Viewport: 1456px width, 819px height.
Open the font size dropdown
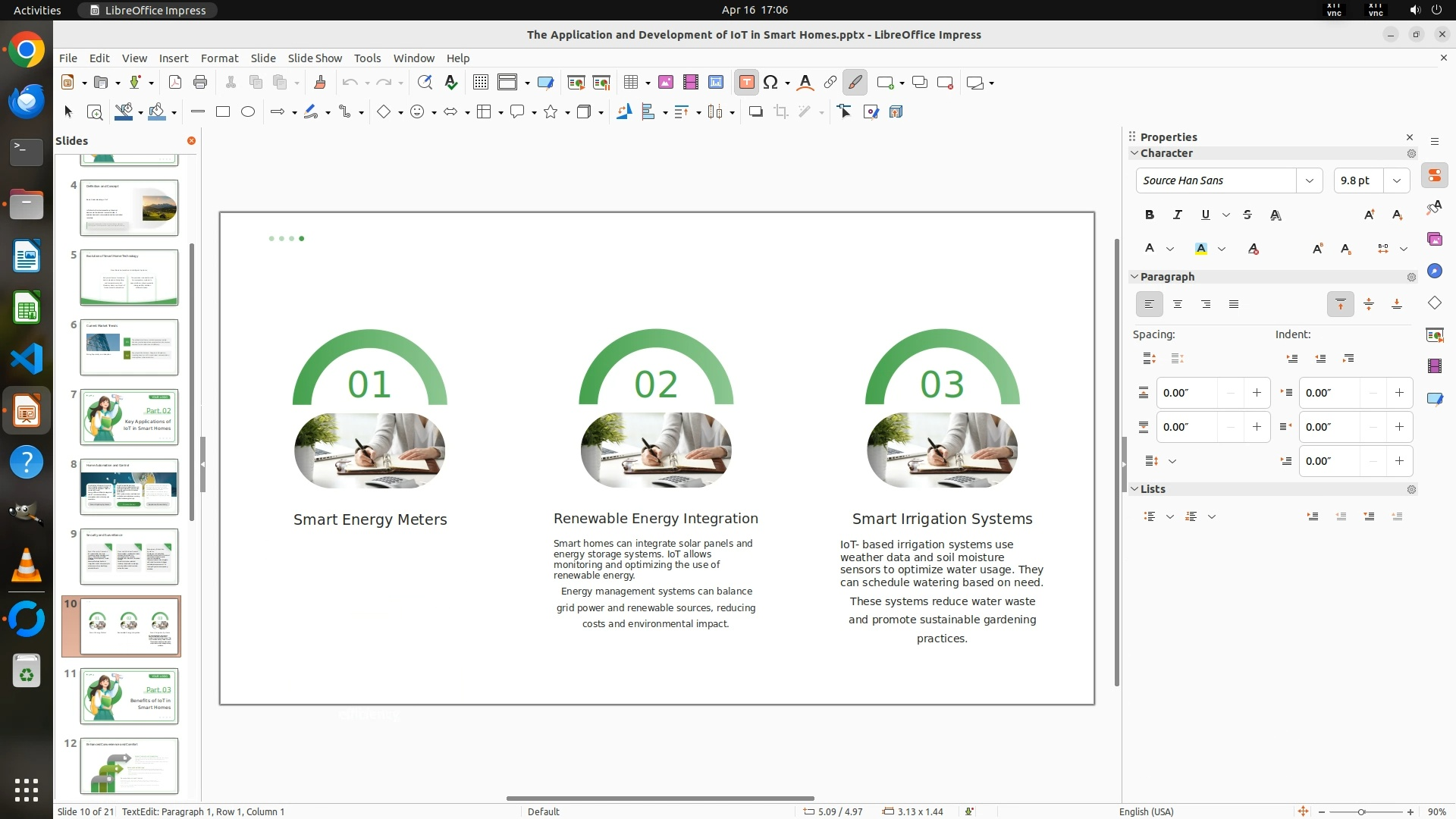1397,180
